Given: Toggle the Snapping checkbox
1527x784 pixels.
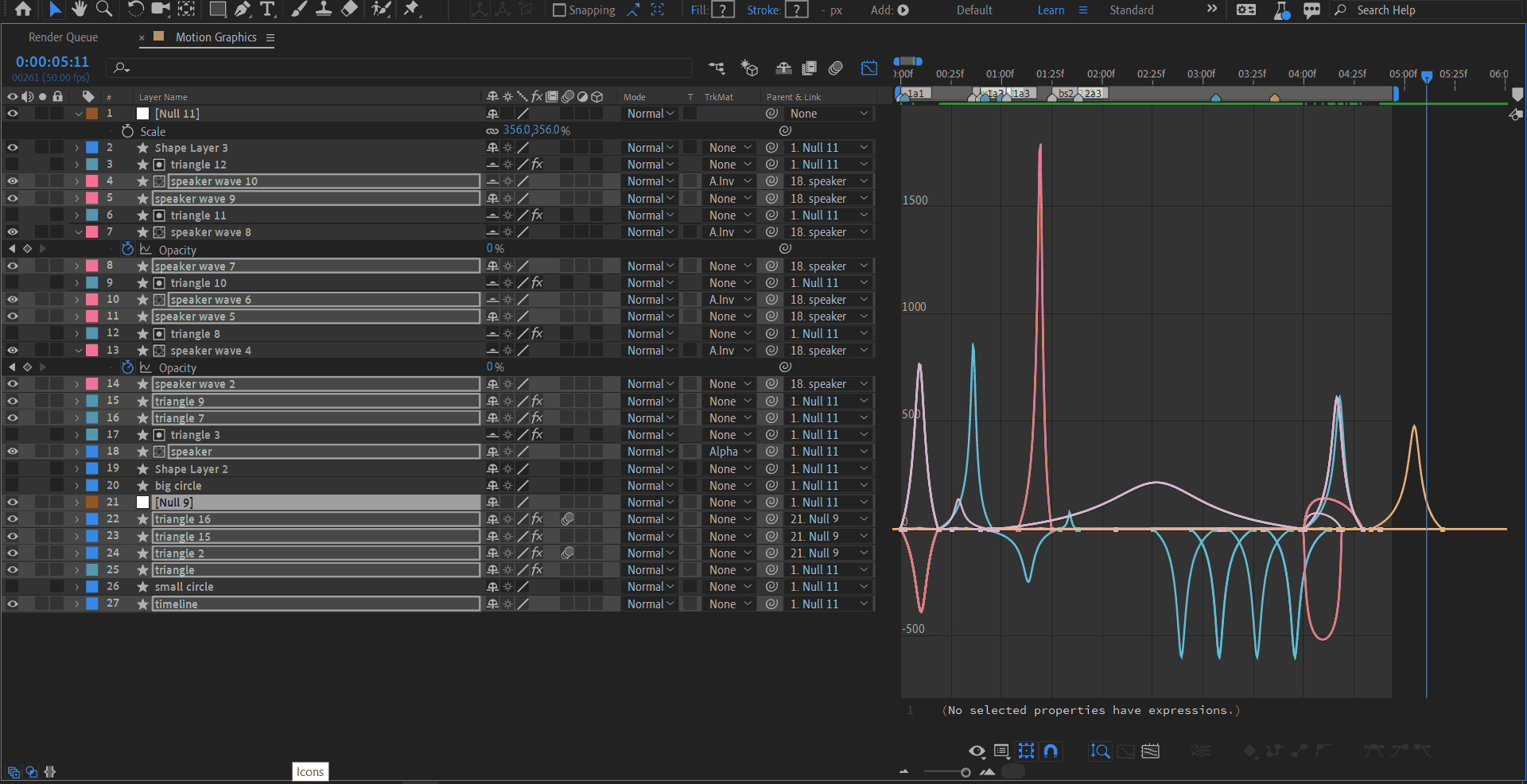Looking at the screenshot, I should (559, 10).
